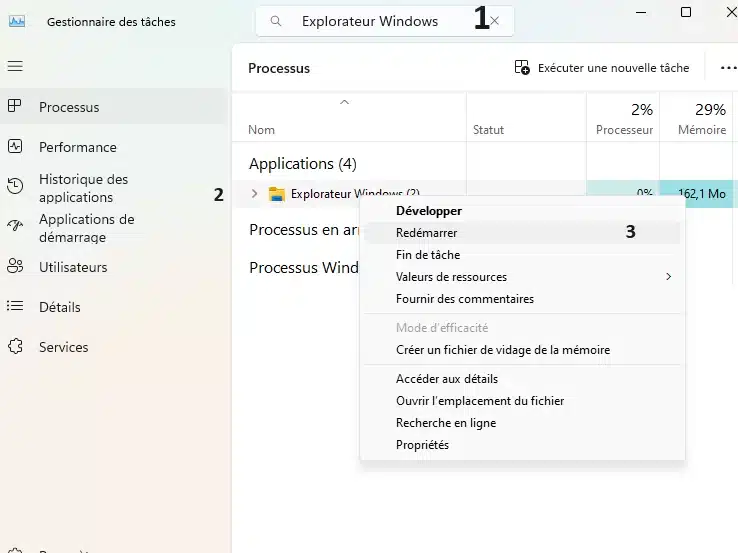738x553 pixels.
Task: Maximize the Task Manager window
Action: pos(686,12)
